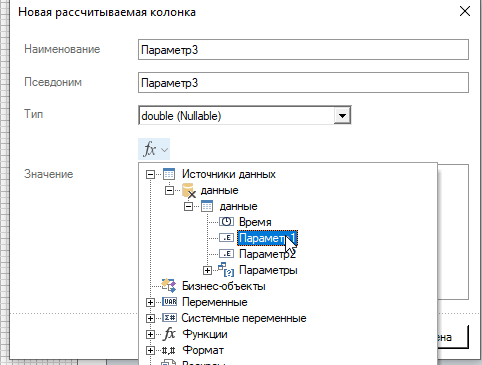
Task: Click the Параметр1 numeric column icon
Action: pyautogui.click(x=226, y=238)
